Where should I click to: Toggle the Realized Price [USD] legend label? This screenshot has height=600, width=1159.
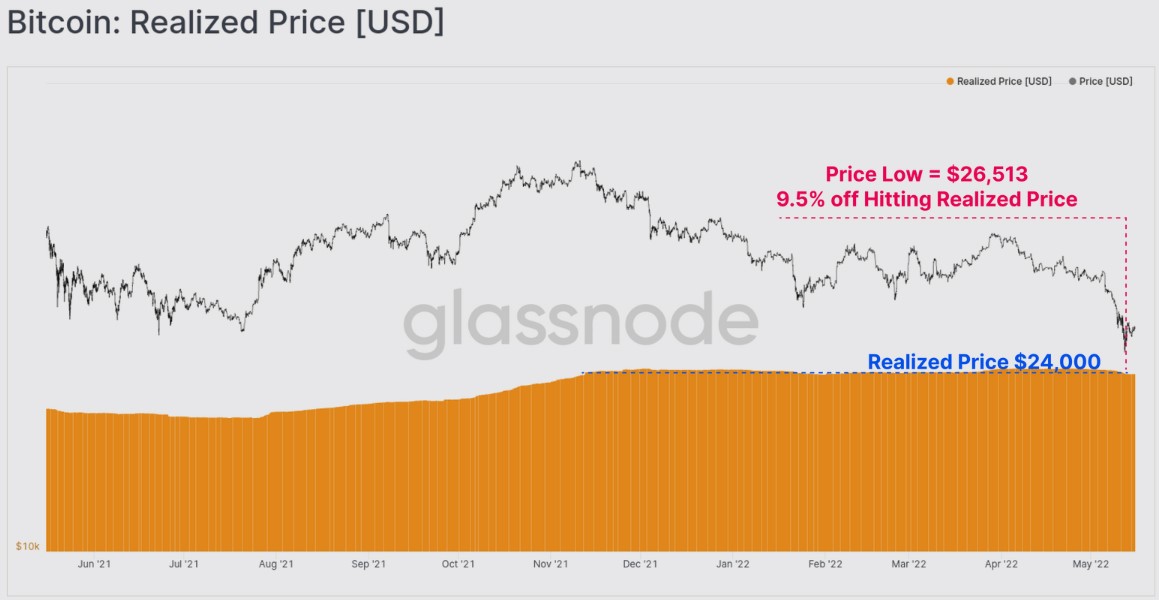coord(1003,81)
